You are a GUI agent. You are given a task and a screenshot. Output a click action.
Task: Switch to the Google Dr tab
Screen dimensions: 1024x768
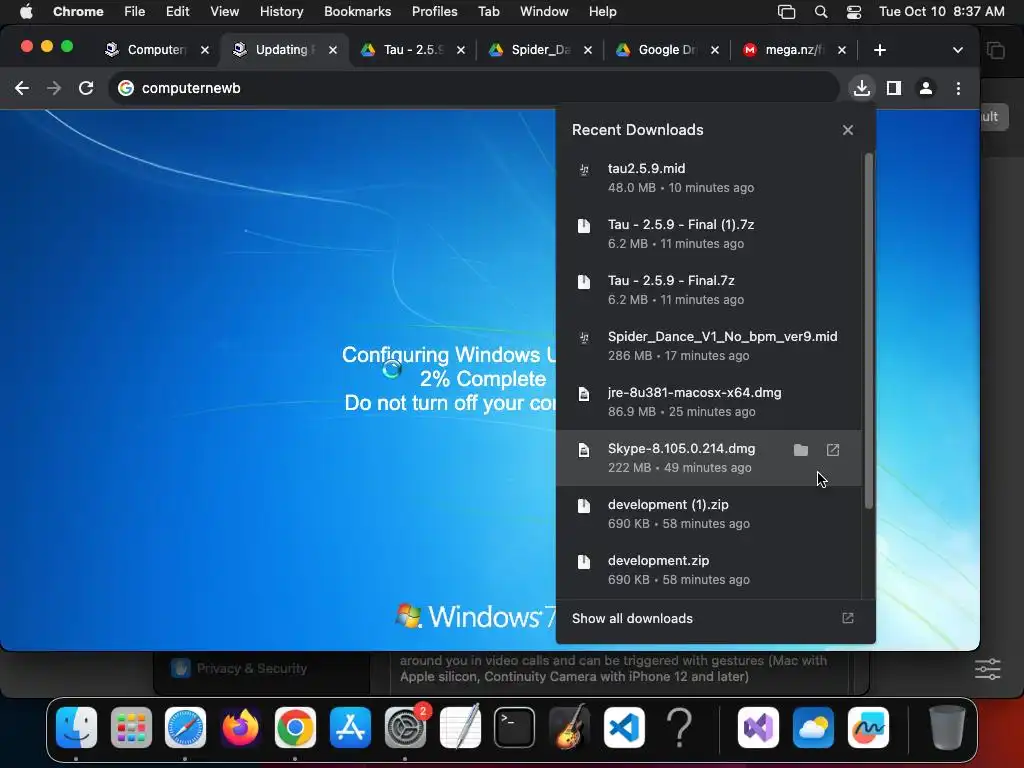click(667, 50)
